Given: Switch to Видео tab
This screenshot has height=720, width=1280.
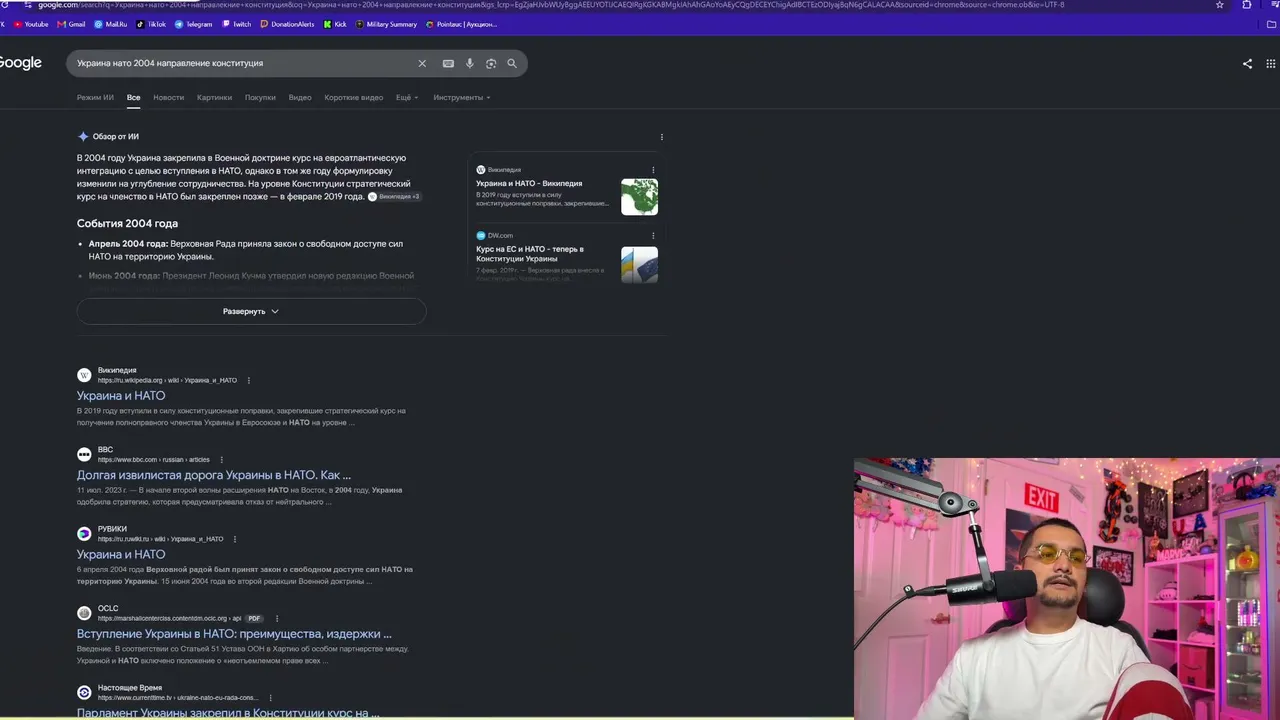Looking at the screenshot, I should click(300, 98).
